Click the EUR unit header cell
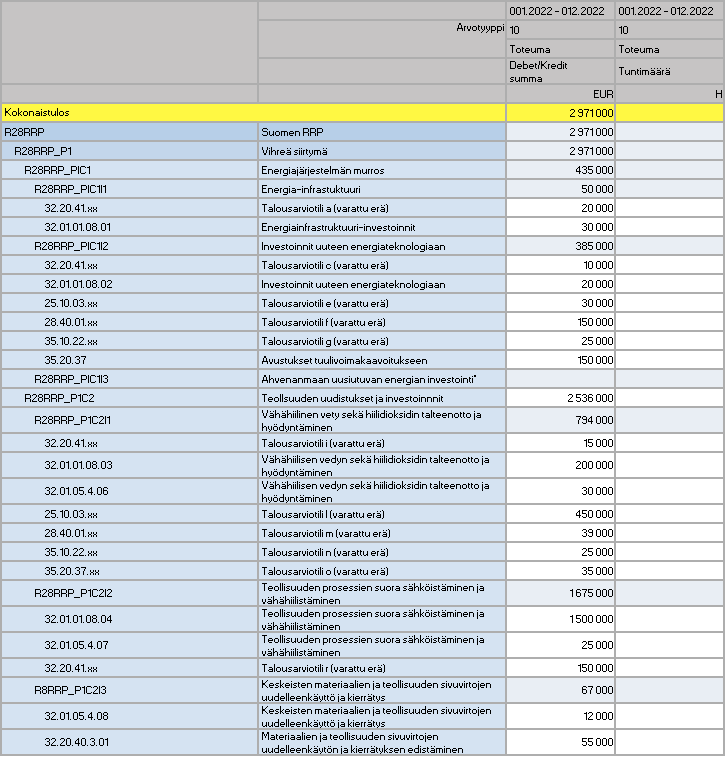 (561, 94)
